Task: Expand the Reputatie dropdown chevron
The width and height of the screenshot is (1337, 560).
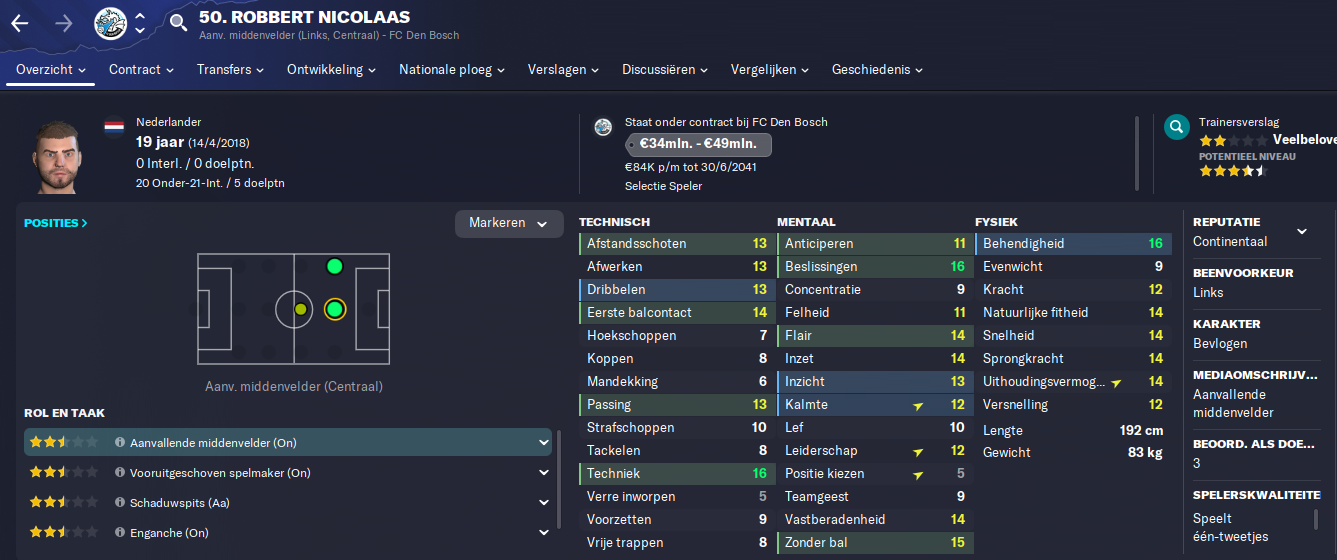Action: click(x=1302, y=232)
